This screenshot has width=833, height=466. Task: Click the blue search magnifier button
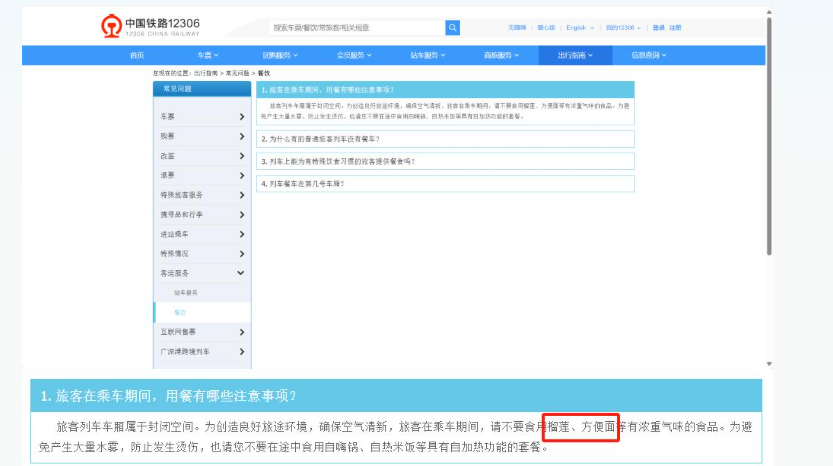click(x=452, y=28)
